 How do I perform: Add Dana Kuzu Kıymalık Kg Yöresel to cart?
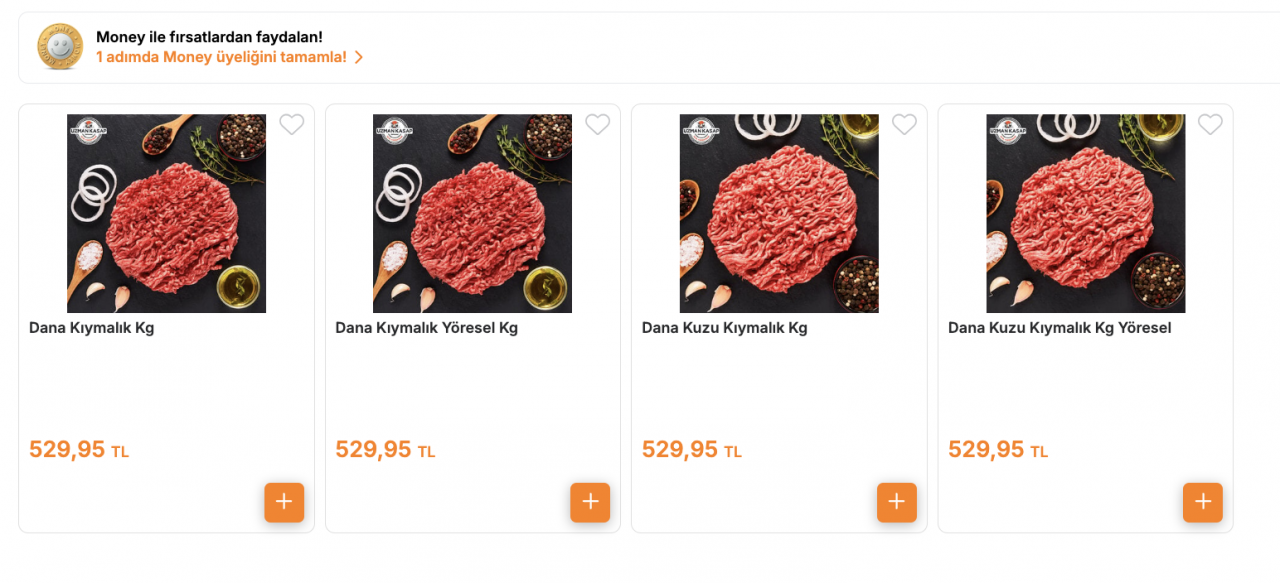[x=1202, y=503]
